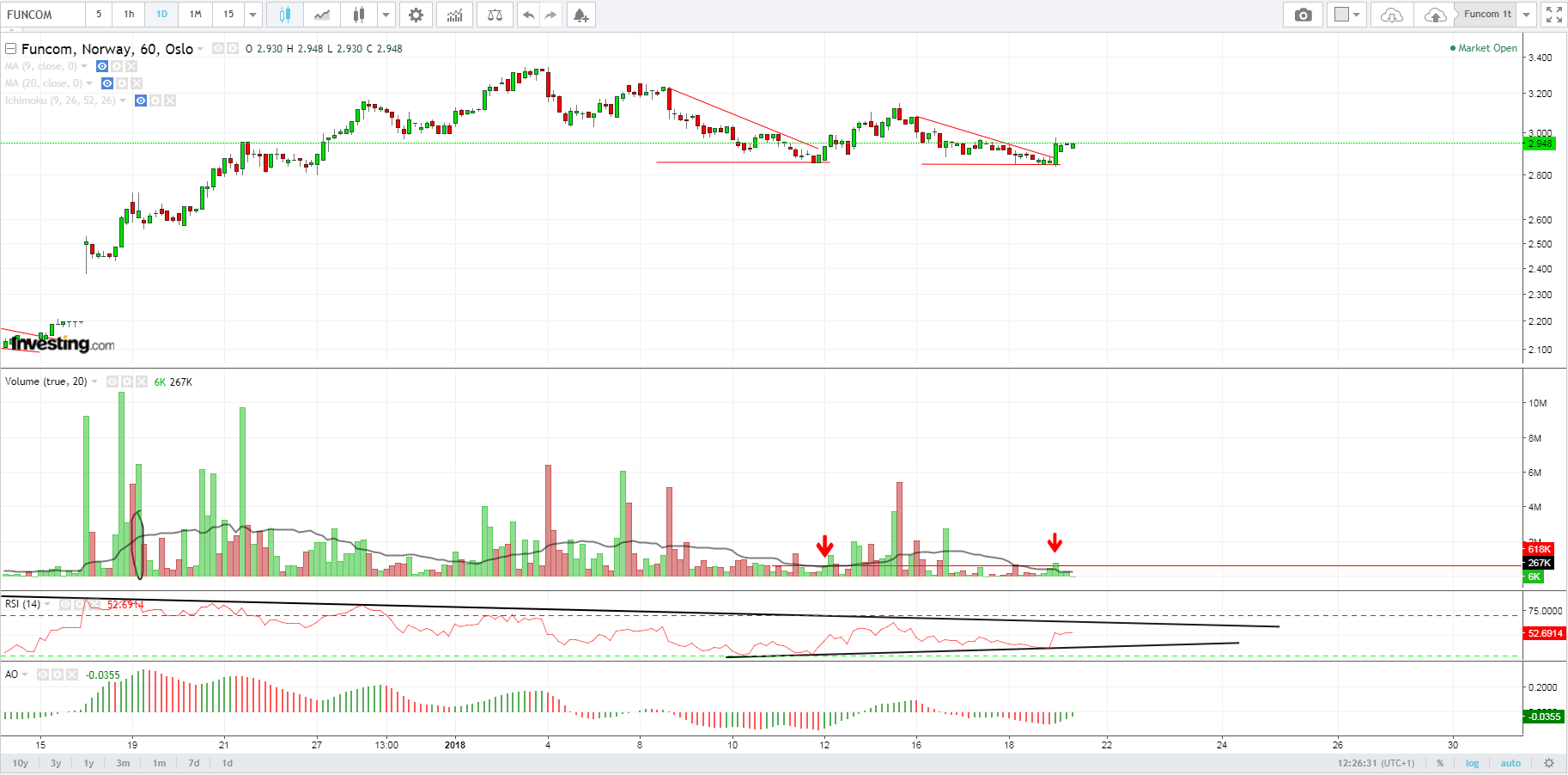This screenshot has height=775, width=1568.
Task: Open the Funcom 1t layout dropdown arrow
Action: 1526,15
